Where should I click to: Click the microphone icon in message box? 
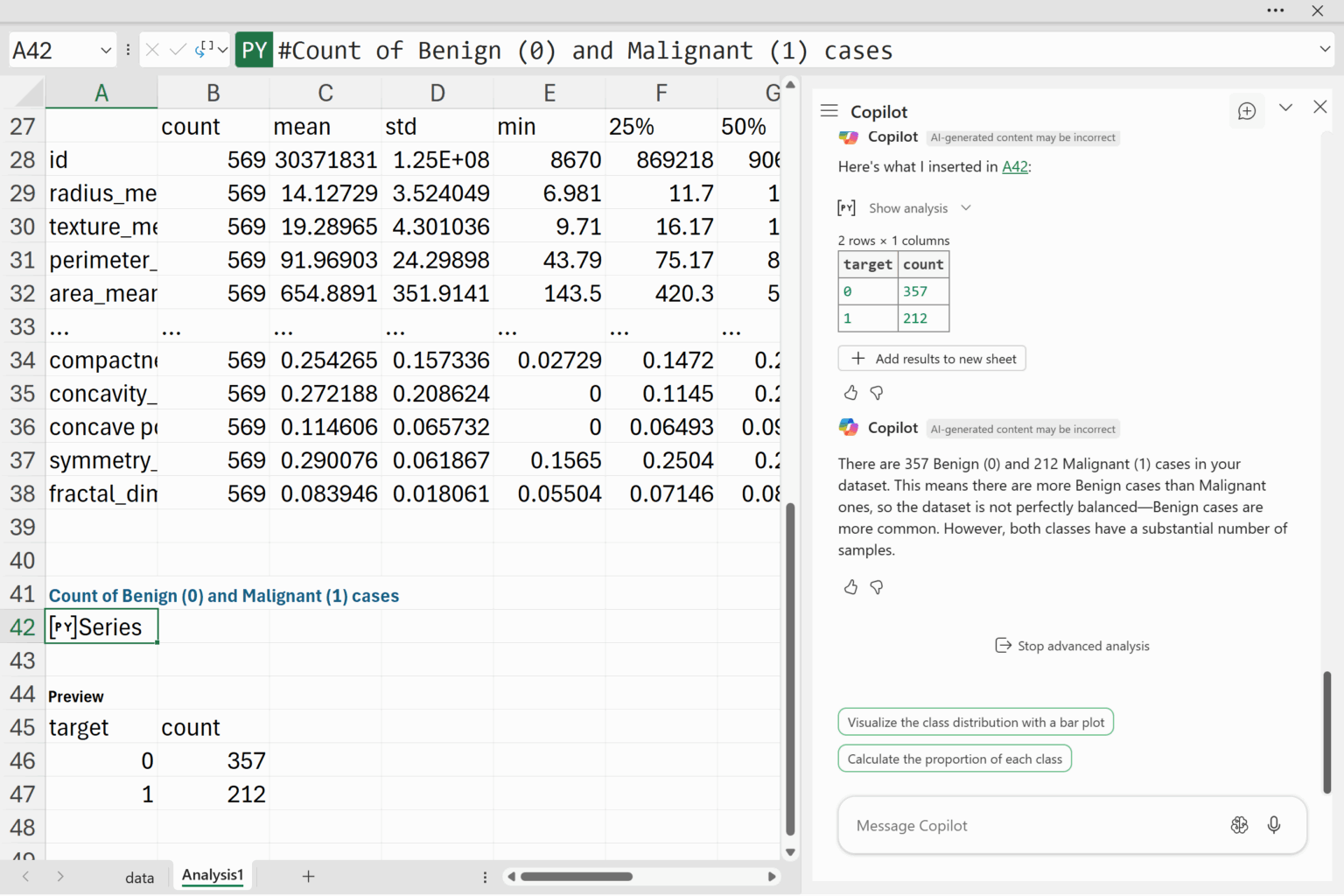1274,825
